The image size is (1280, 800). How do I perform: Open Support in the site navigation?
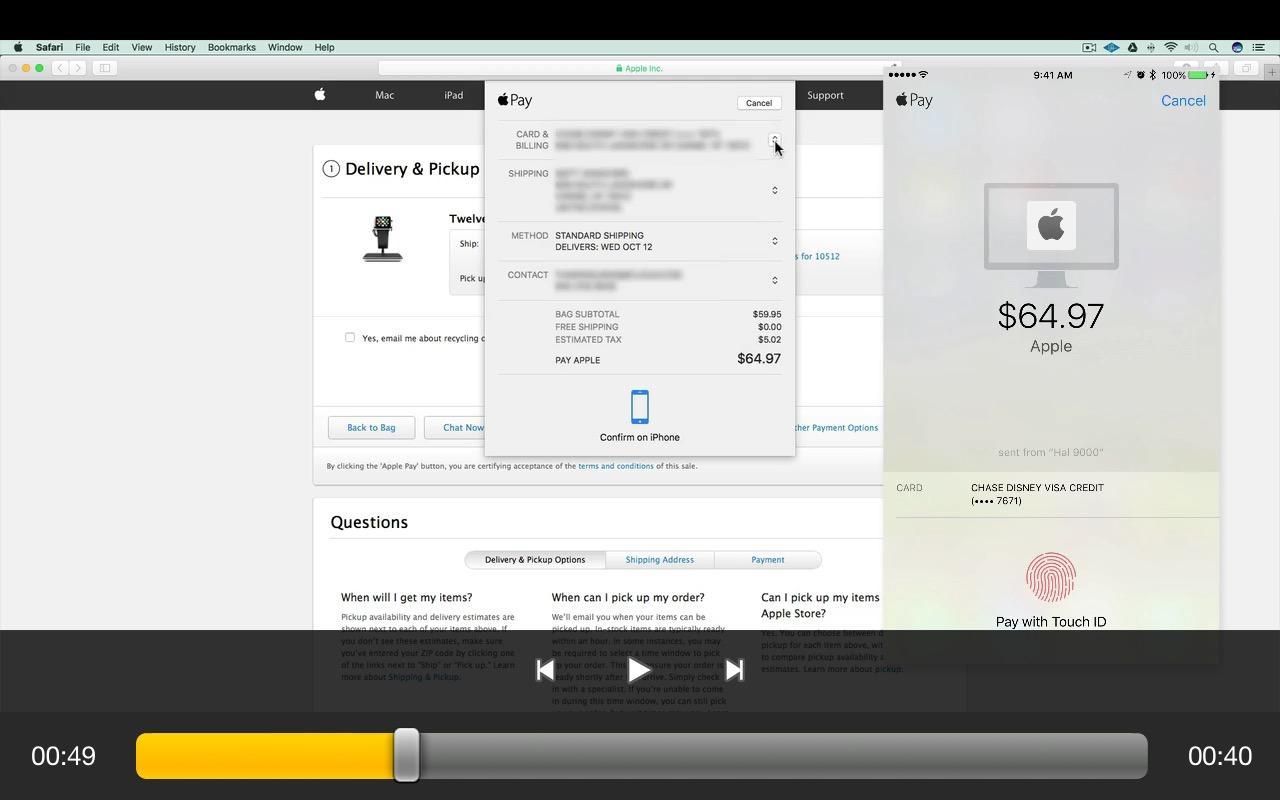(825, 95)
